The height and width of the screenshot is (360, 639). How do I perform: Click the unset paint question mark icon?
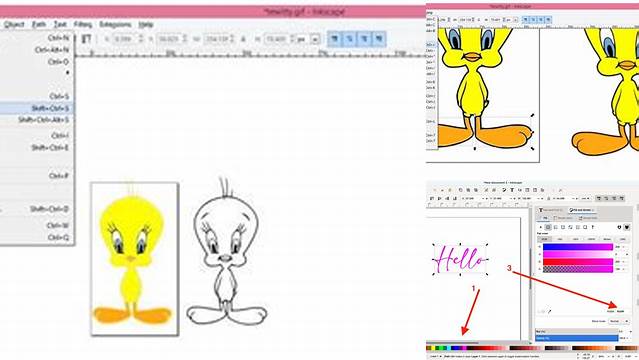point(593,227)
